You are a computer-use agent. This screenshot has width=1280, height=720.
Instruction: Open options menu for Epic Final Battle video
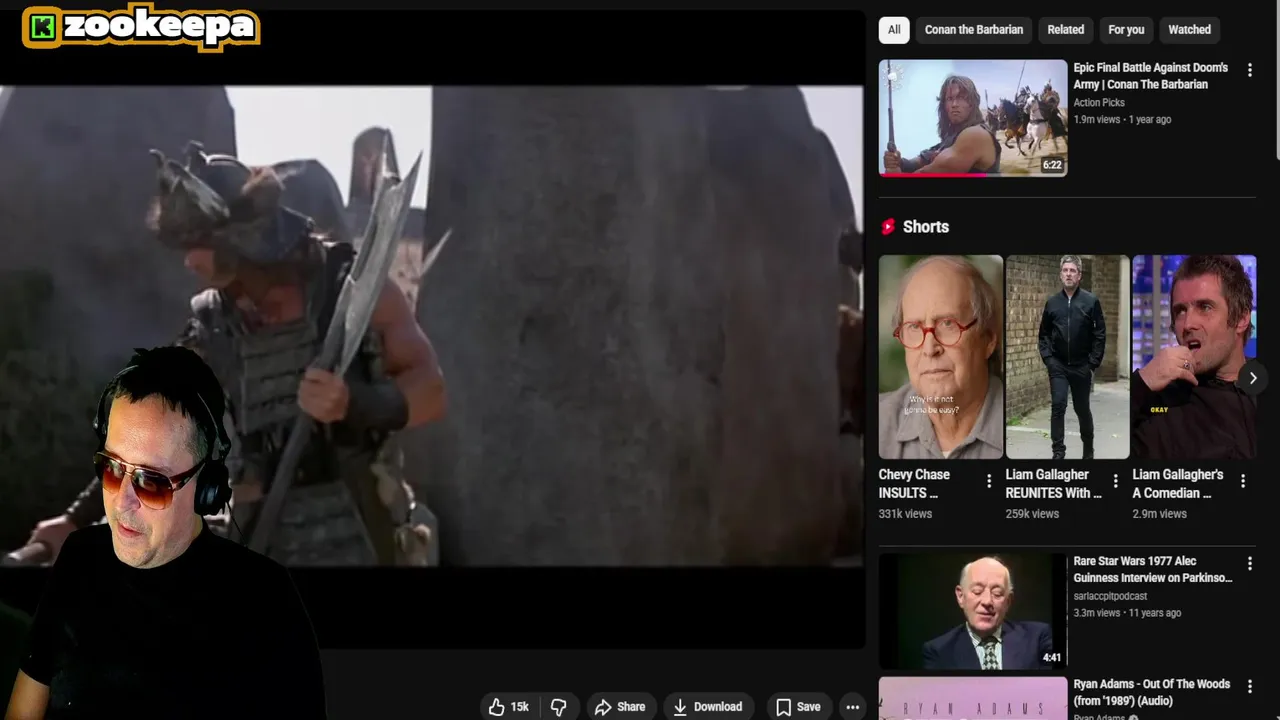(1249, 70)
